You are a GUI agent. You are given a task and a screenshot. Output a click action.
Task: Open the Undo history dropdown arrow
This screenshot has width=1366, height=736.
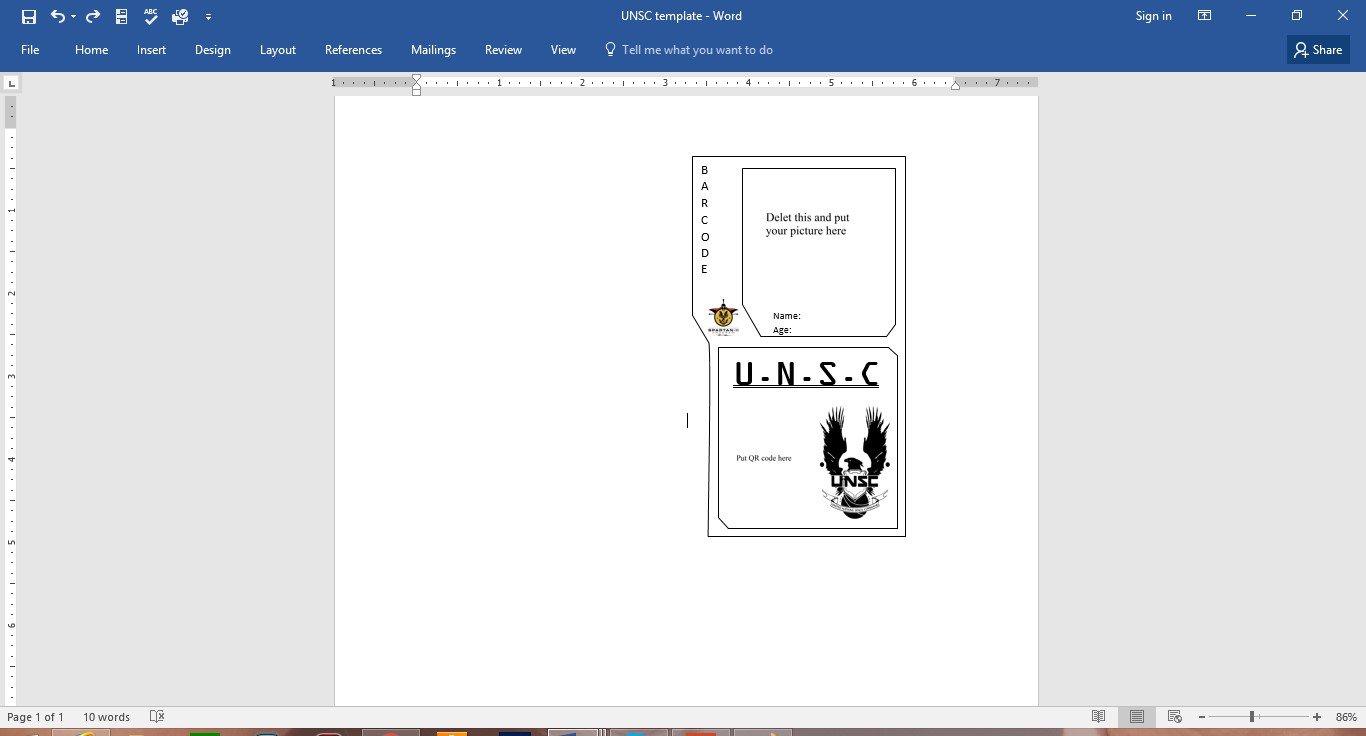click(x=74, y=17)
